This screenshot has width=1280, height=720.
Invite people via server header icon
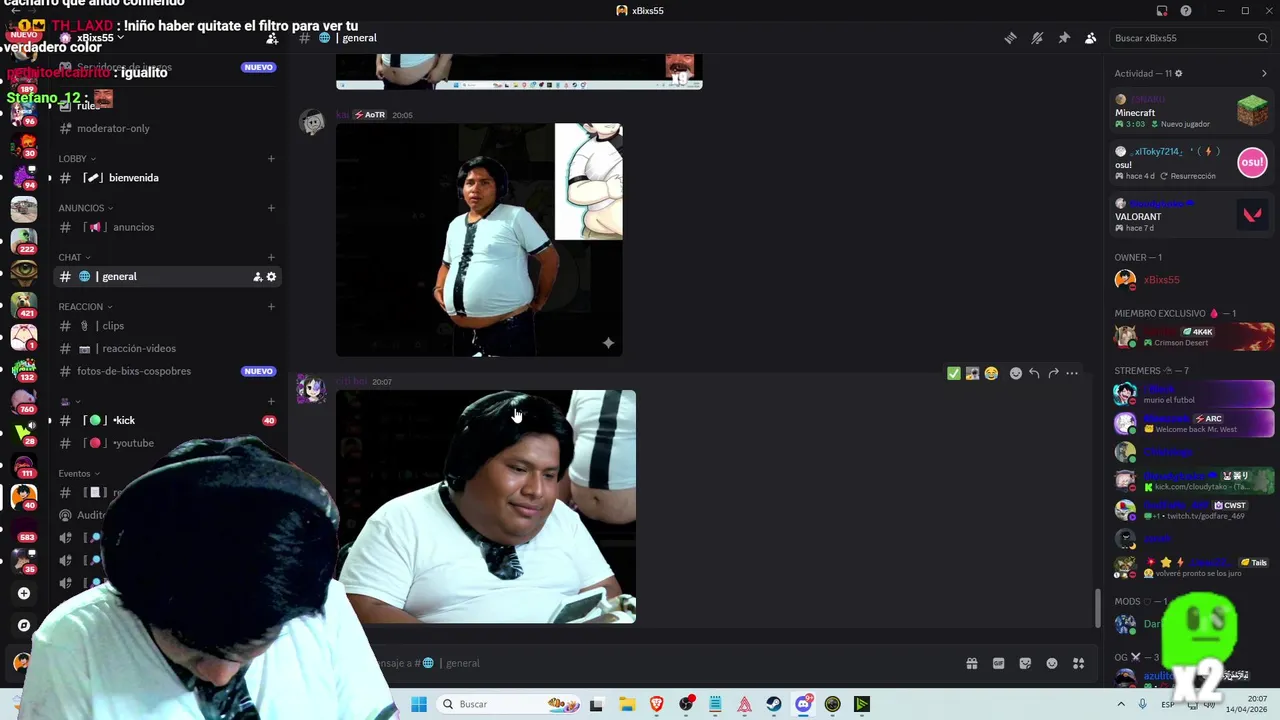[x=272, y=38]
